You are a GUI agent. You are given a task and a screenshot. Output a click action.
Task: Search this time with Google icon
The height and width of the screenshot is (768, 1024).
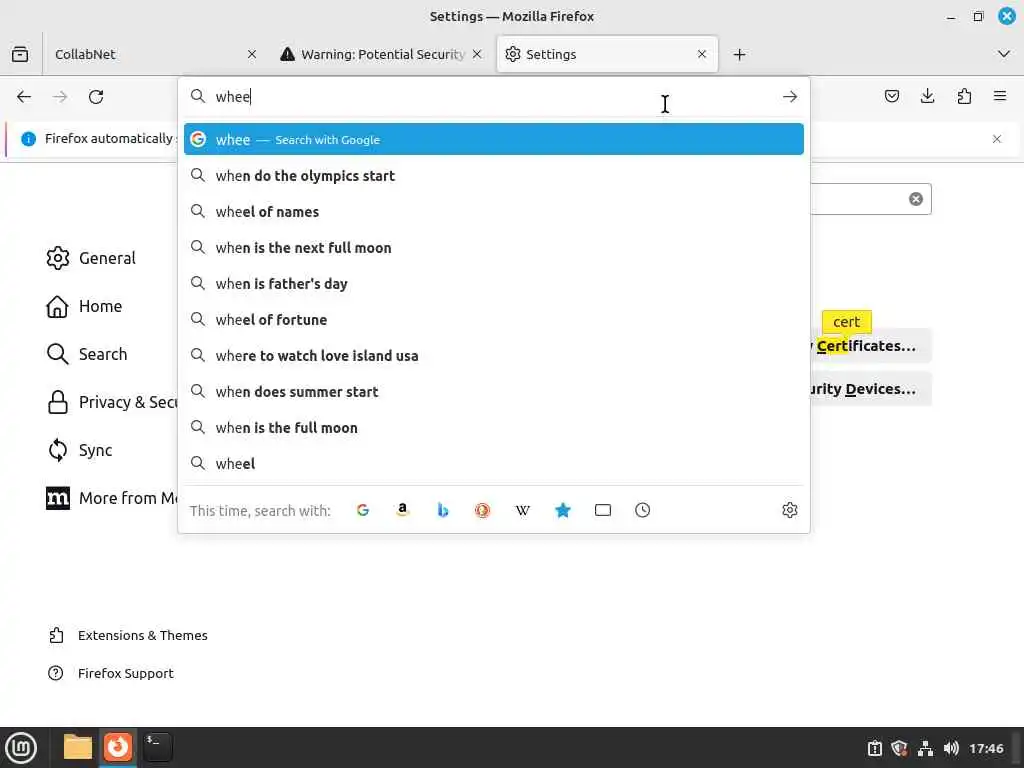(363, 510)
